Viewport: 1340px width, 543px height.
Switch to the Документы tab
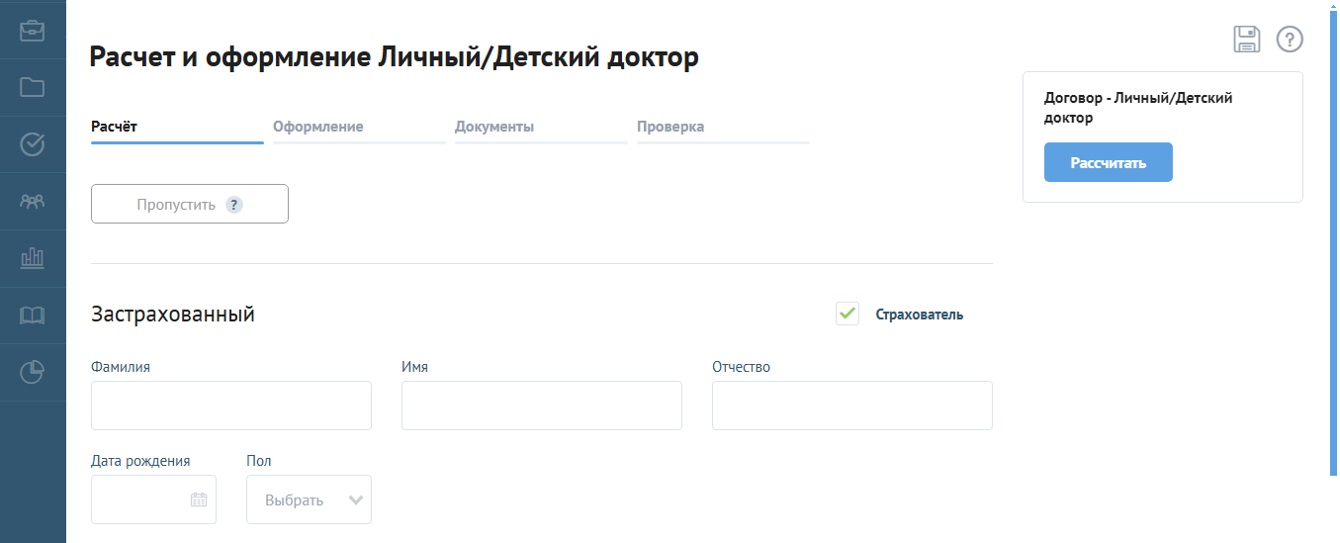click(x=494, y=127)
